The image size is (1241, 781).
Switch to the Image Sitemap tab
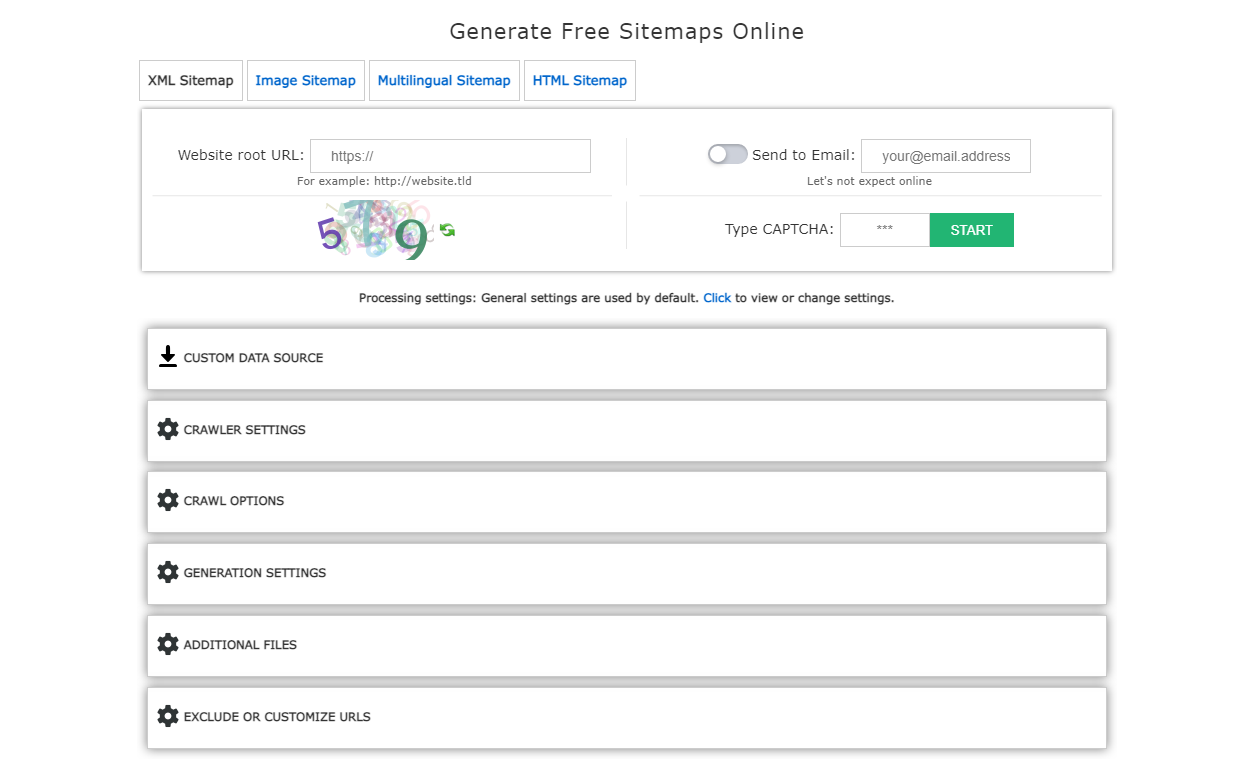point(305,80)
